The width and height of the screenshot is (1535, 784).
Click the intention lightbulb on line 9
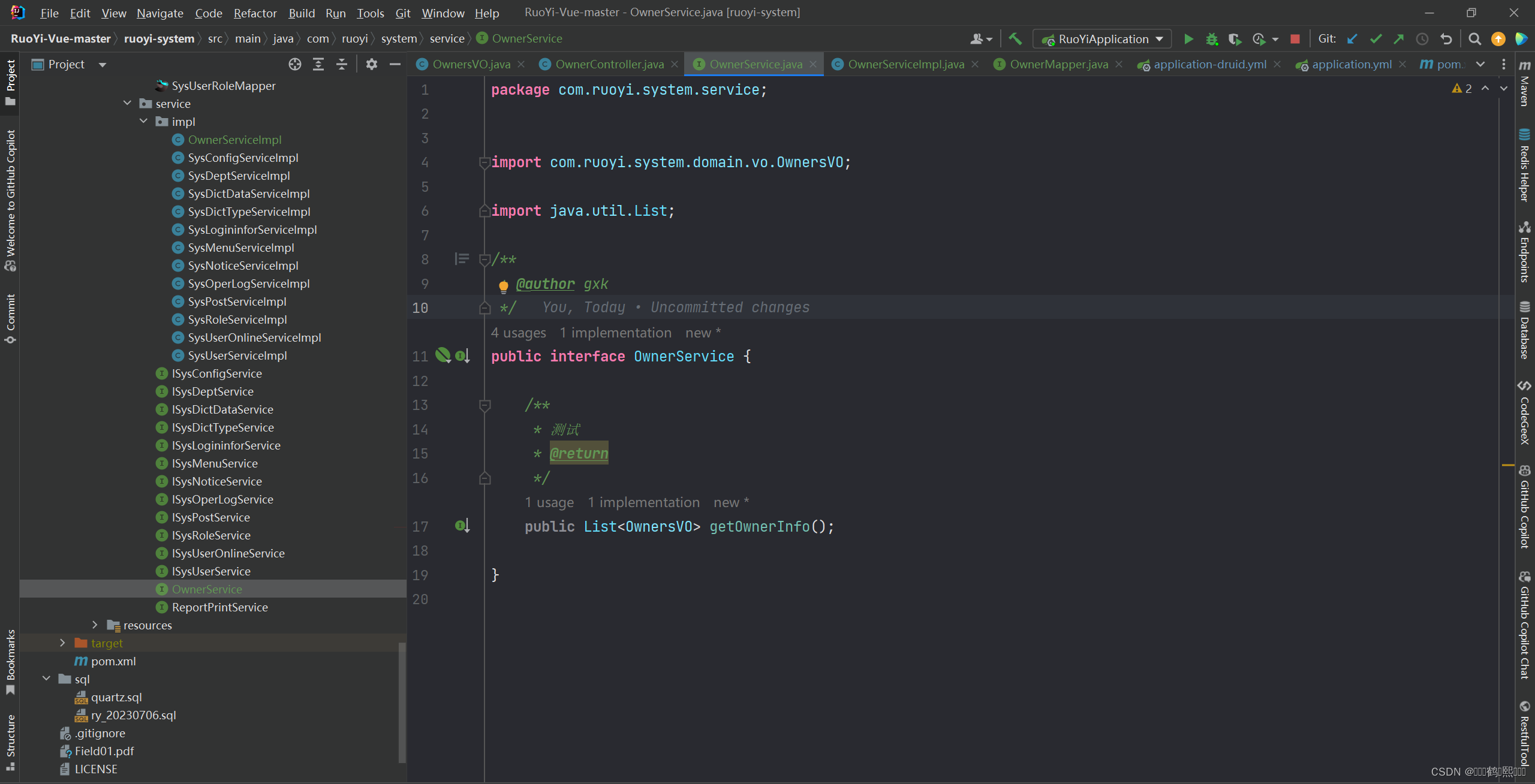(504, 286)
